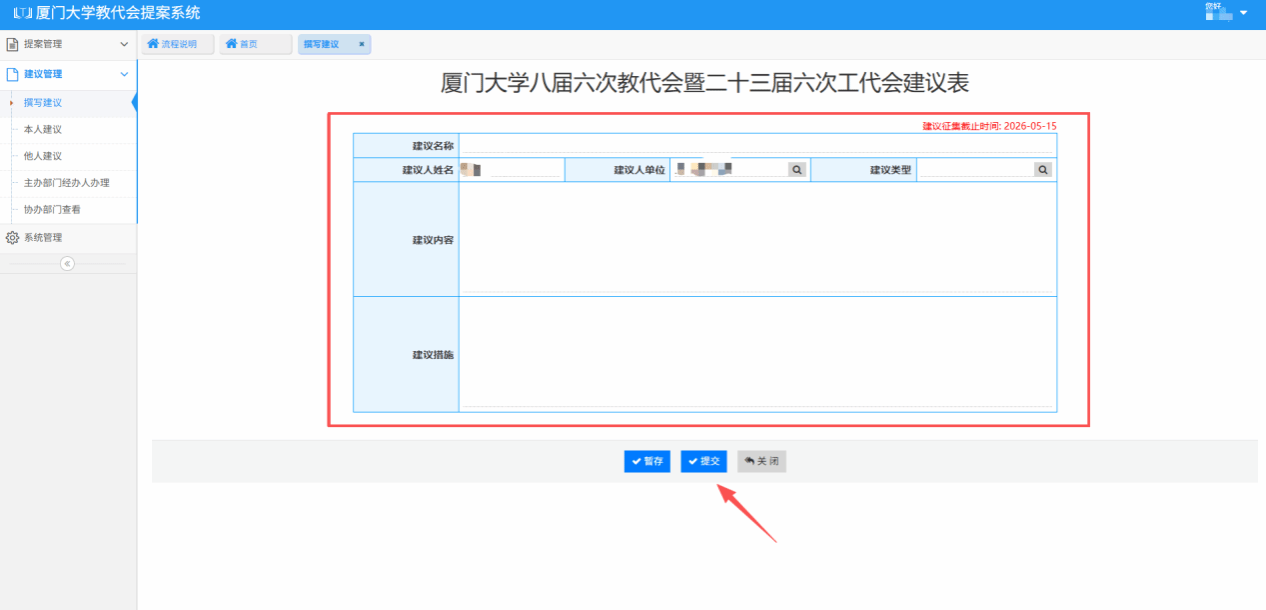Click the 系统管理 gear icon
1266x610 pixels.
(12, 238)
